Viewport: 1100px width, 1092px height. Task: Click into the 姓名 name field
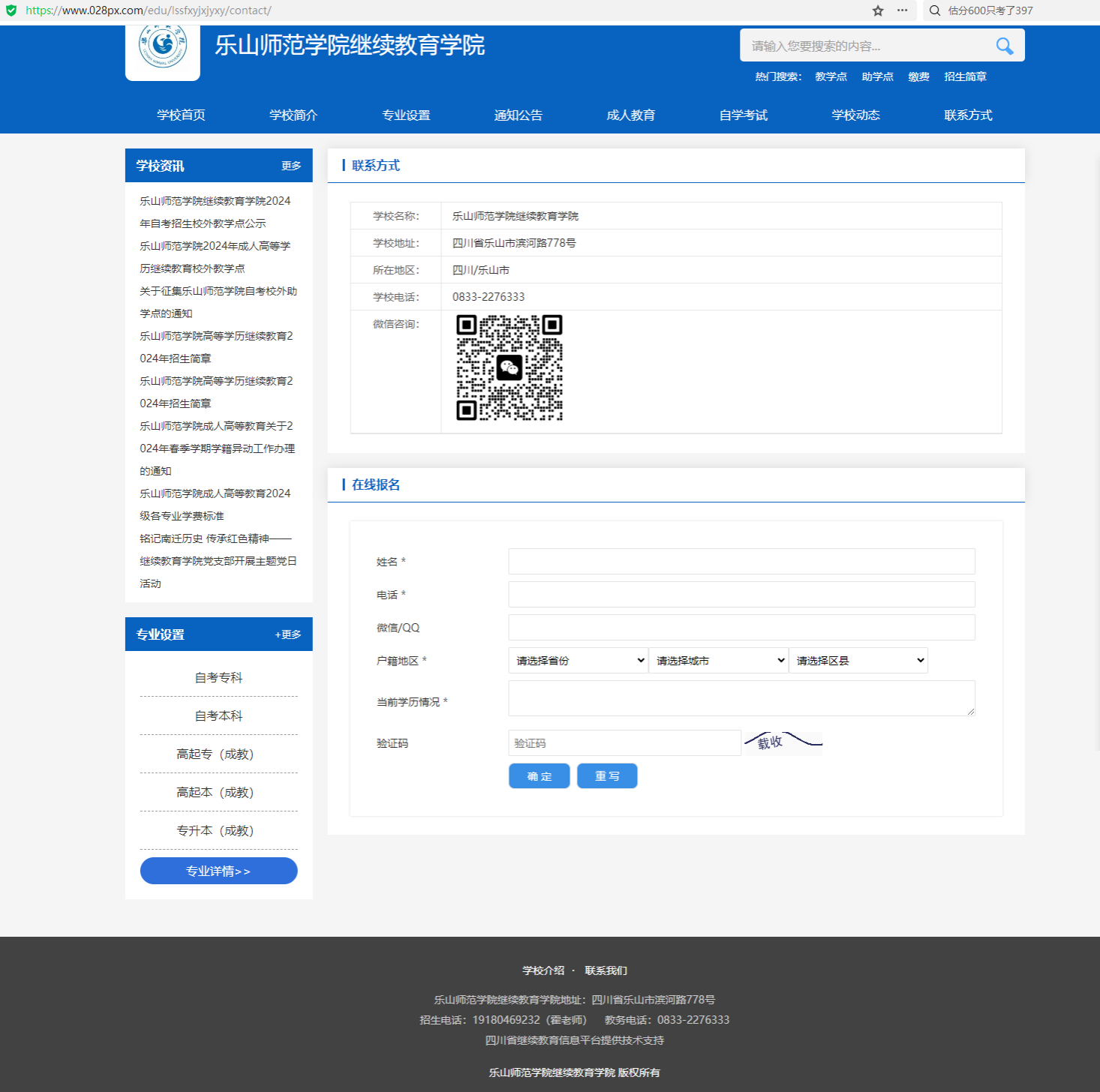click(x=741, y=562)
